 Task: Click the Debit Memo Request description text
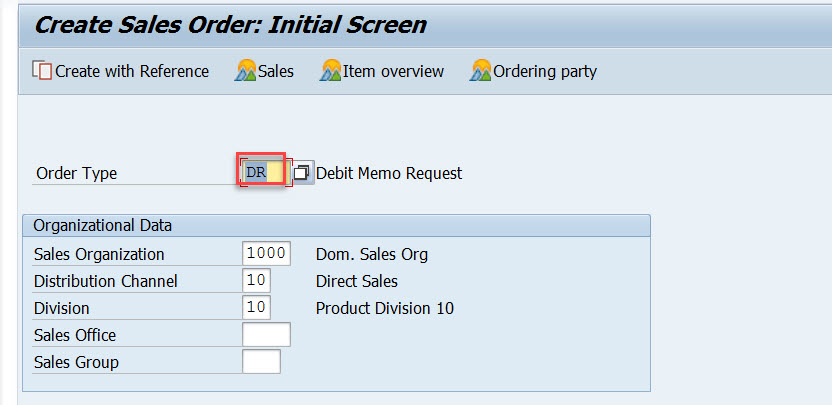click(389, 173)
